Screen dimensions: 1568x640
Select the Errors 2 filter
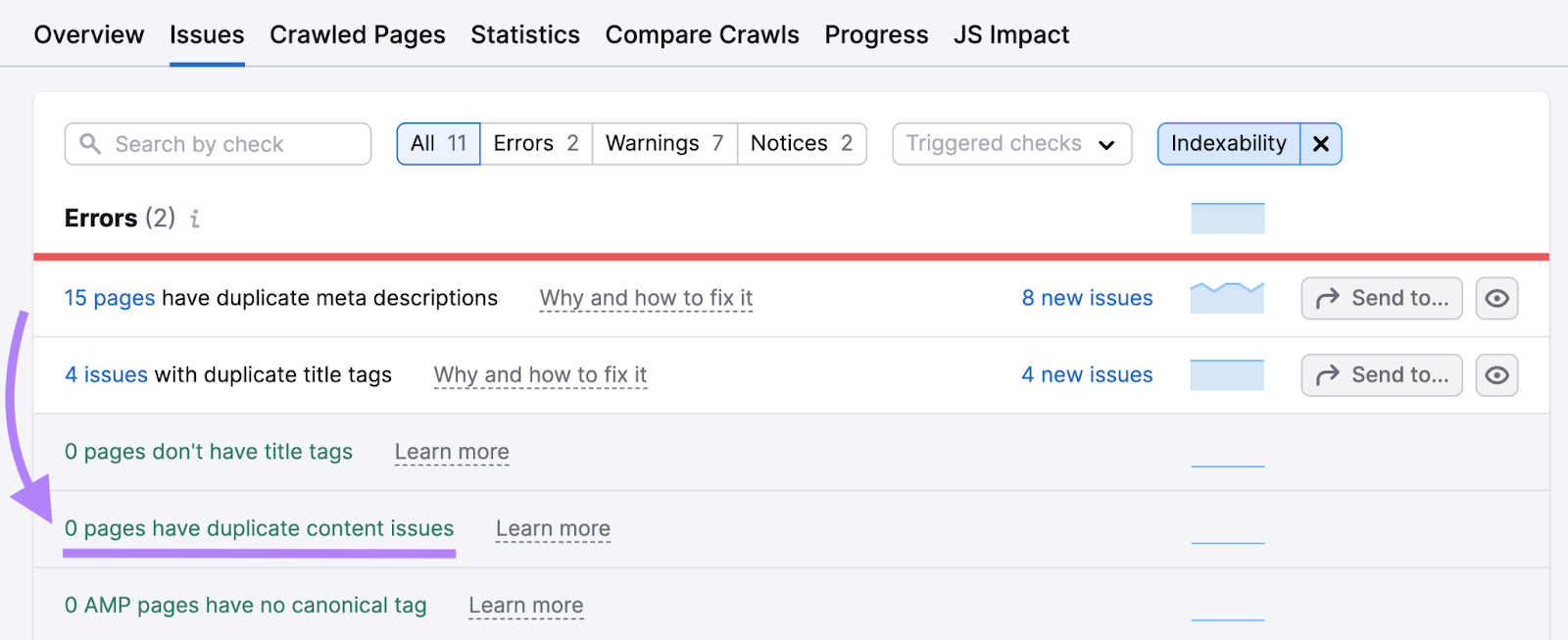(x=535, y=143)
